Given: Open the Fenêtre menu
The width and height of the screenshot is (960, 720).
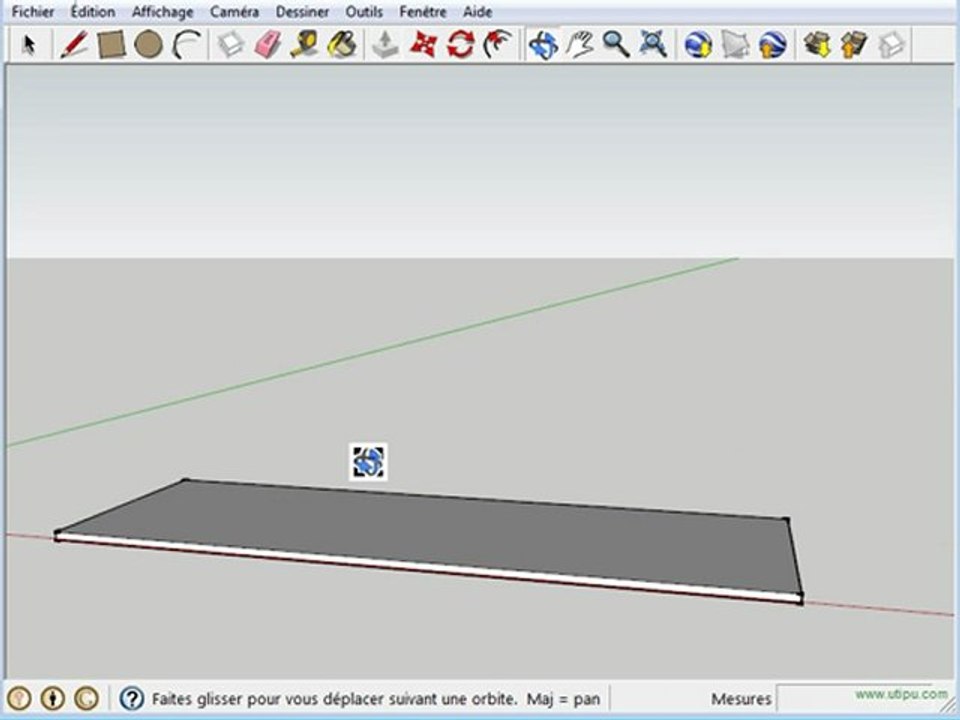Looking at the screenshot, I should [x=422, y=12].
